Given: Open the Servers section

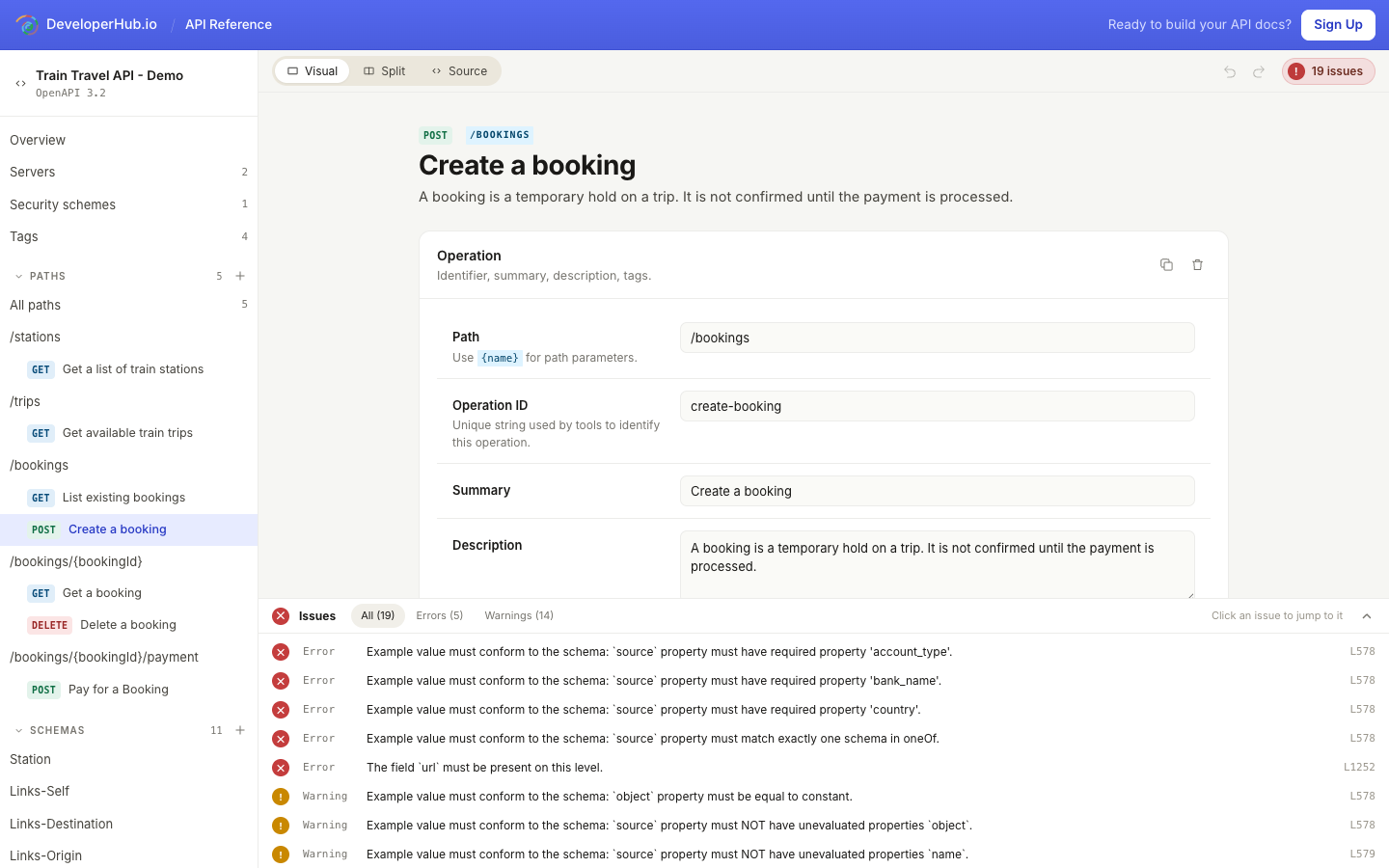Looking at the screenshot, I should tap(128, 172).
